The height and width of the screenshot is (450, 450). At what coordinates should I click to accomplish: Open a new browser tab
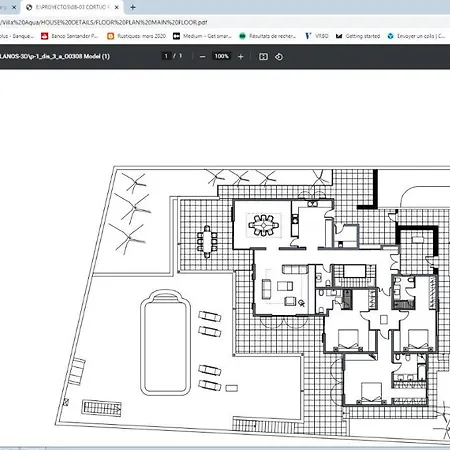[133, 7]
